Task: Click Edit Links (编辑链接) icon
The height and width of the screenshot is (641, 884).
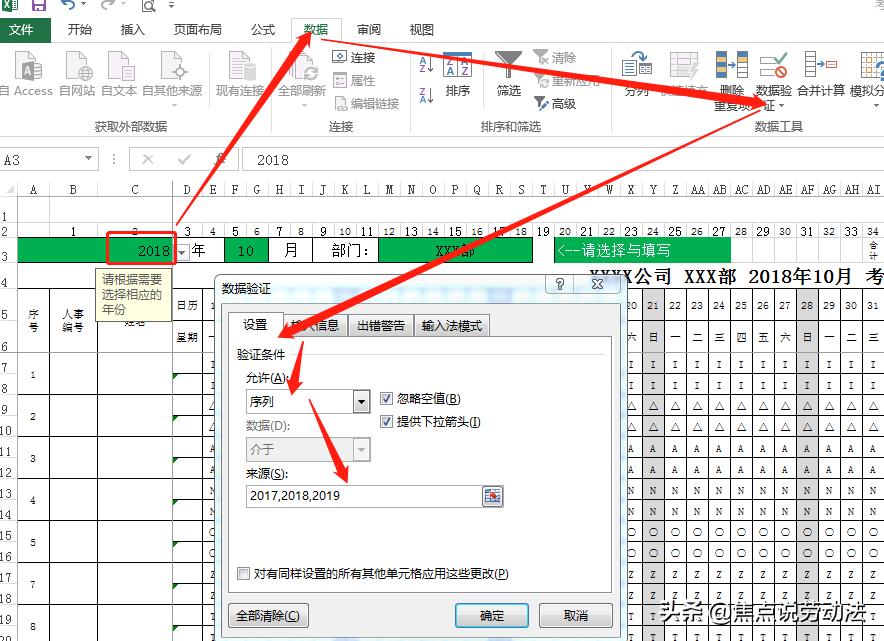Action: click(341, 104)
